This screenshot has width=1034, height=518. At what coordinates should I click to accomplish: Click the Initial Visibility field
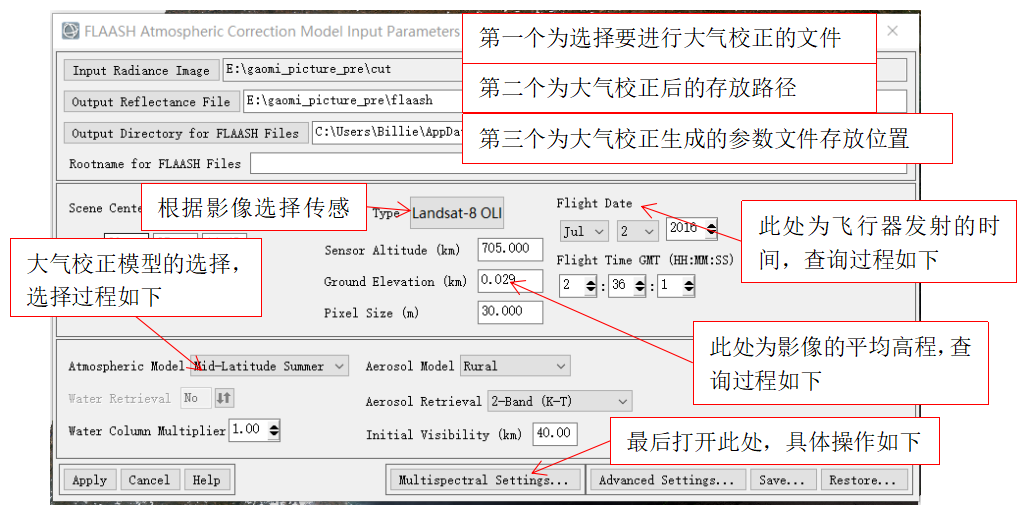tap(555, 434)
